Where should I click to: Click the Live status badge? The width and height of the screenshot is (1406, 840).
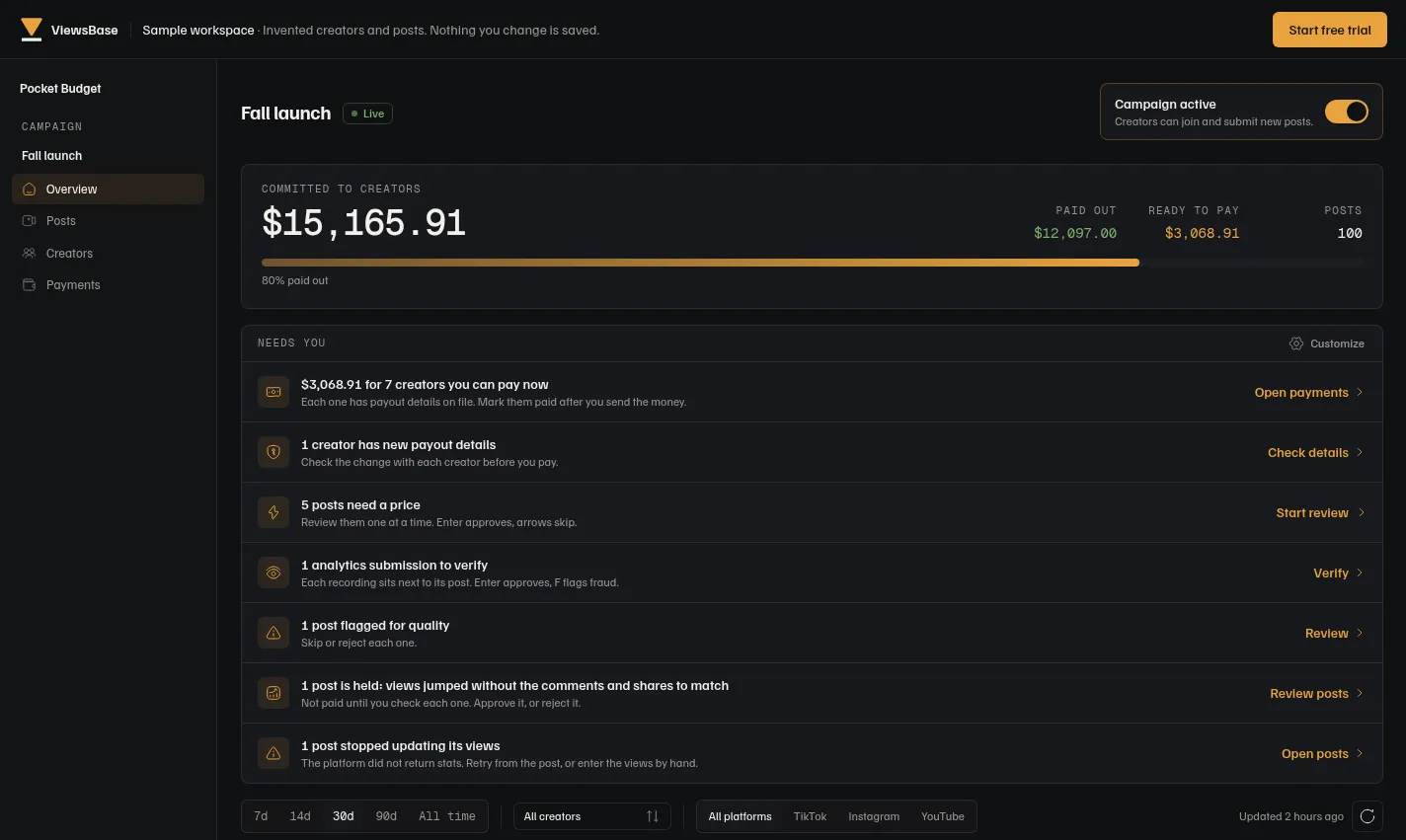click(368, 114)
